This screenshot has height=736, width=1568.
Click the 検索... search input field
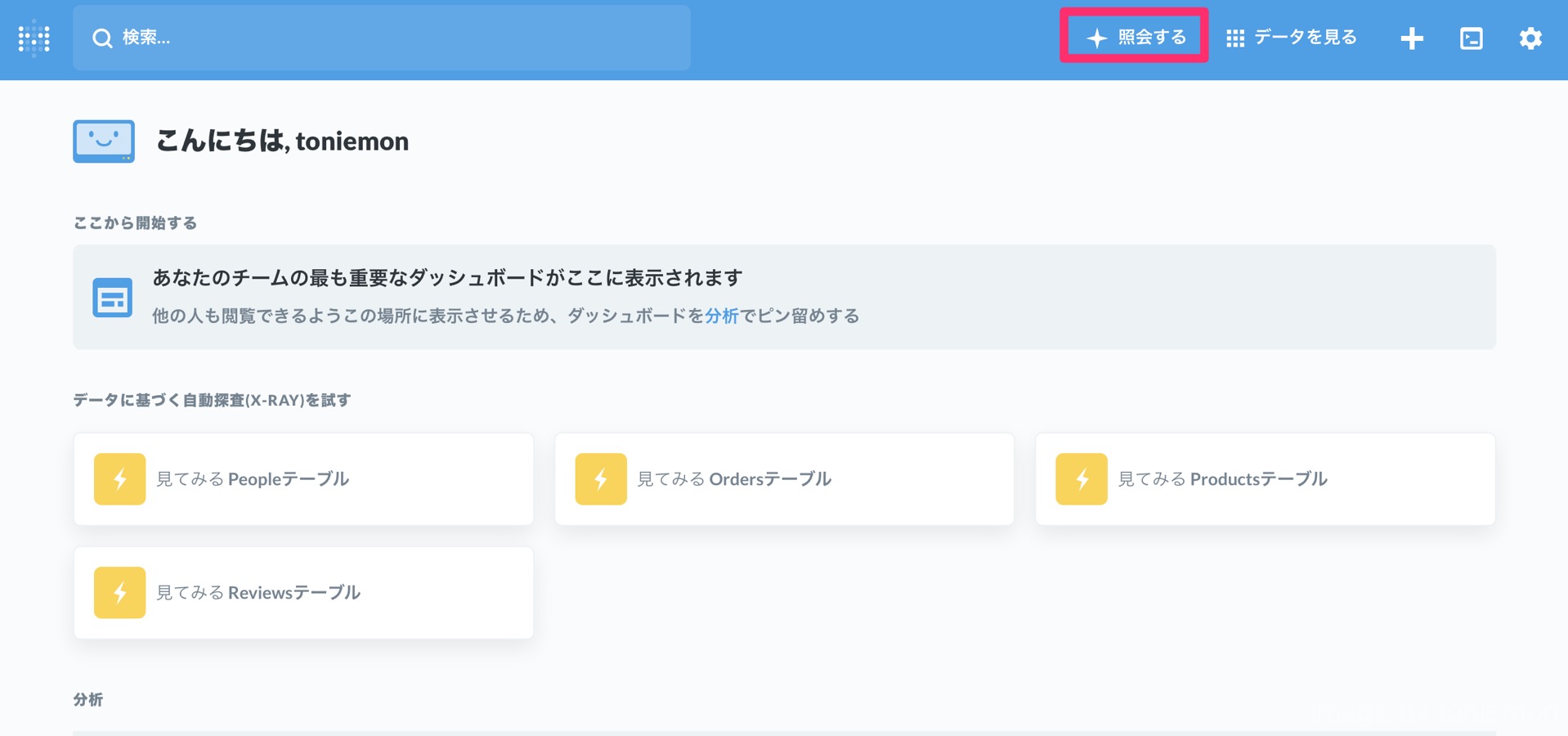382,37
